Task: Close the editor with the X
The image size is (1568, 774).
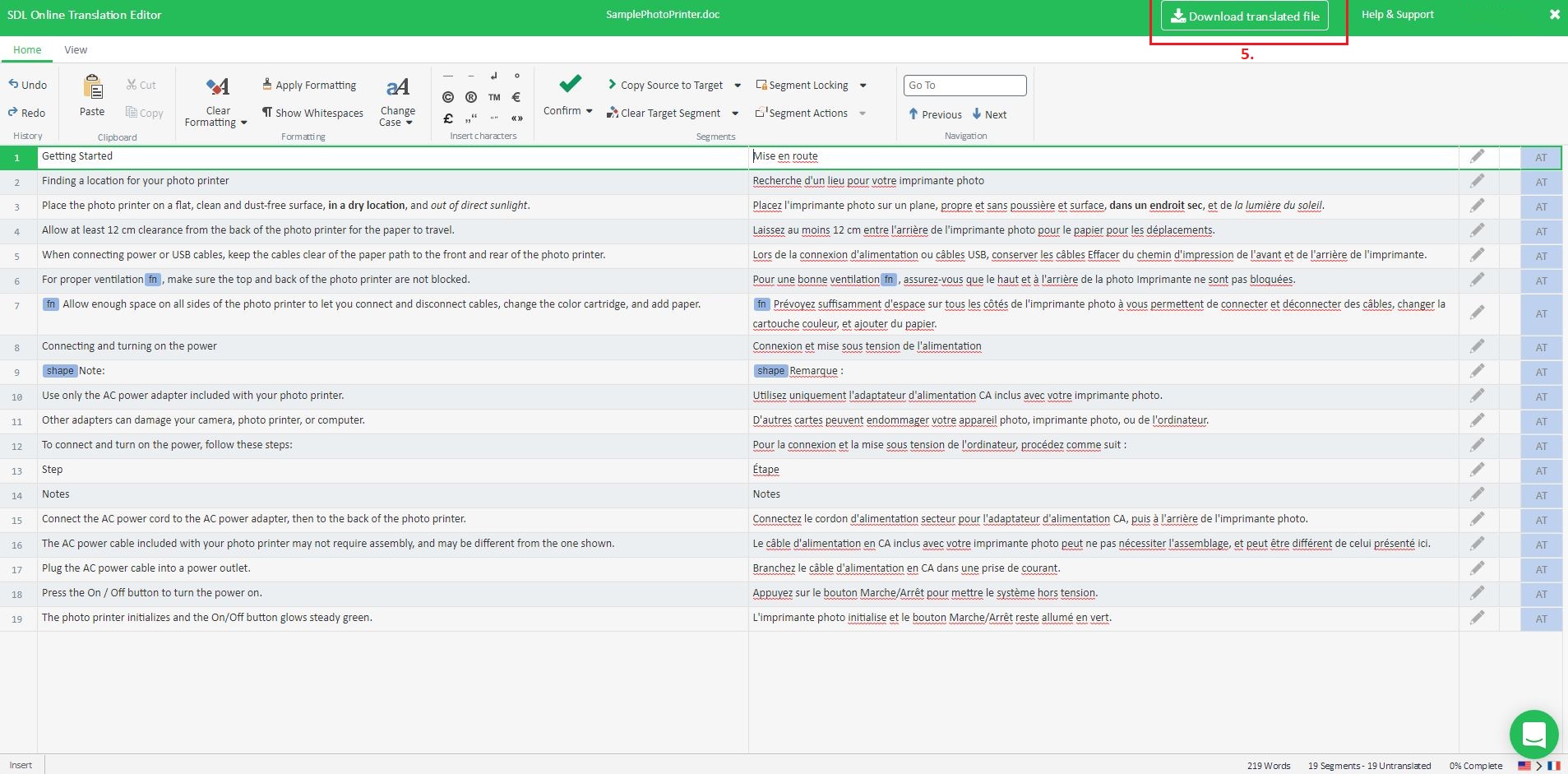Action: 1554,15
